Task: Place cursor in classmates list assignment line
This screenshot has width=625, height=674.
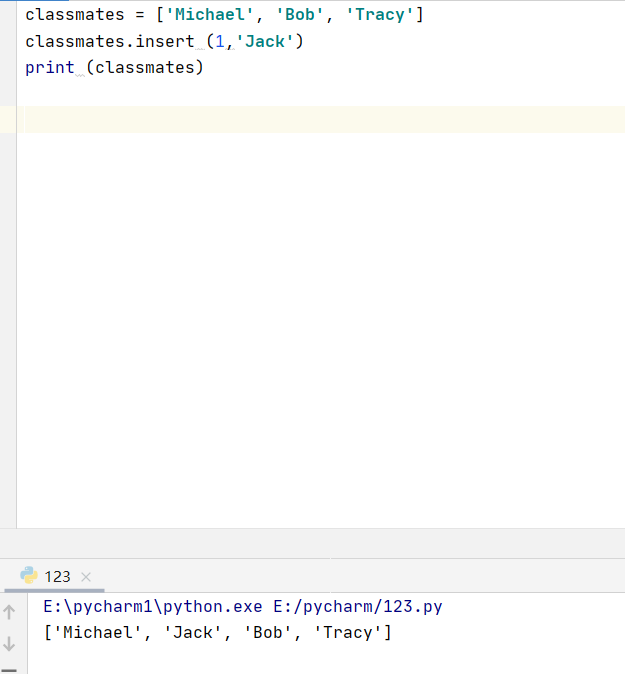Action: (224, 15)
